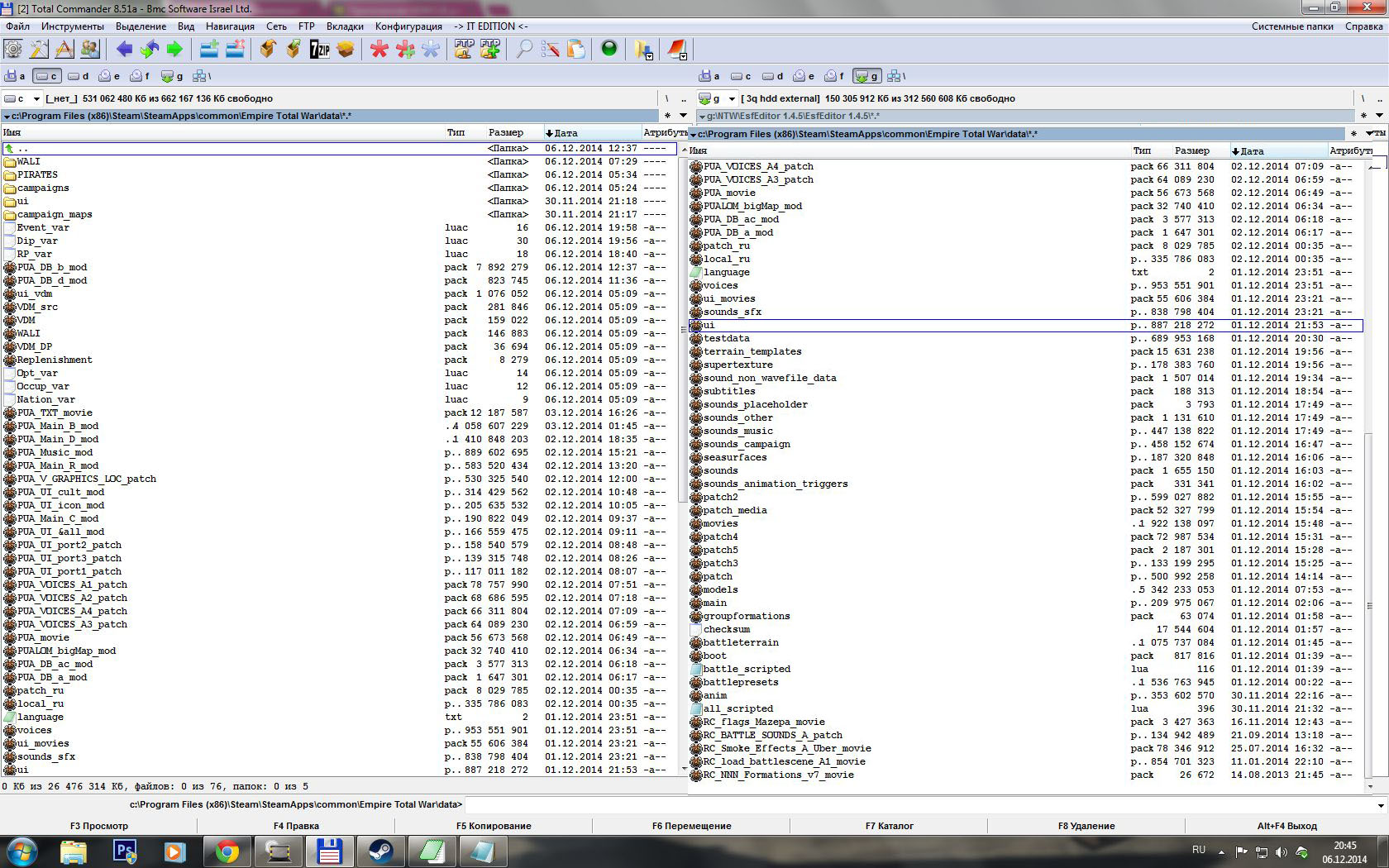Switch left panel to drive d

click(x=79, y=76)
